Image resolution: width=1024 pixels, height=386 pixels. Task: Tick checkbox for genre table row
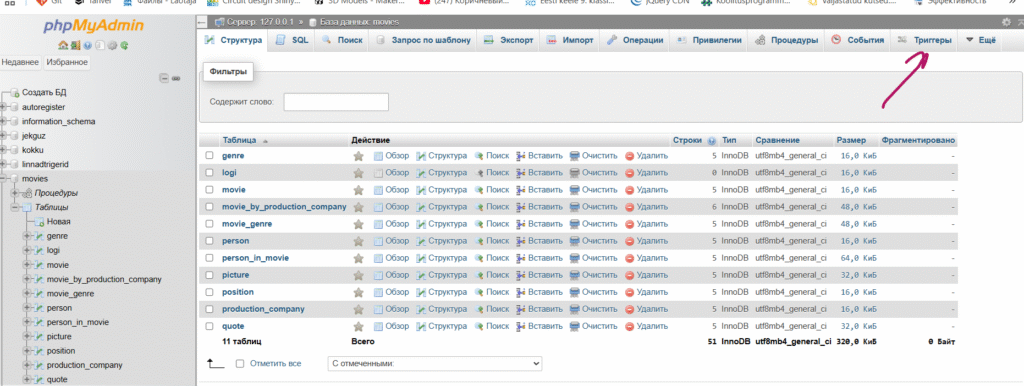210,155
